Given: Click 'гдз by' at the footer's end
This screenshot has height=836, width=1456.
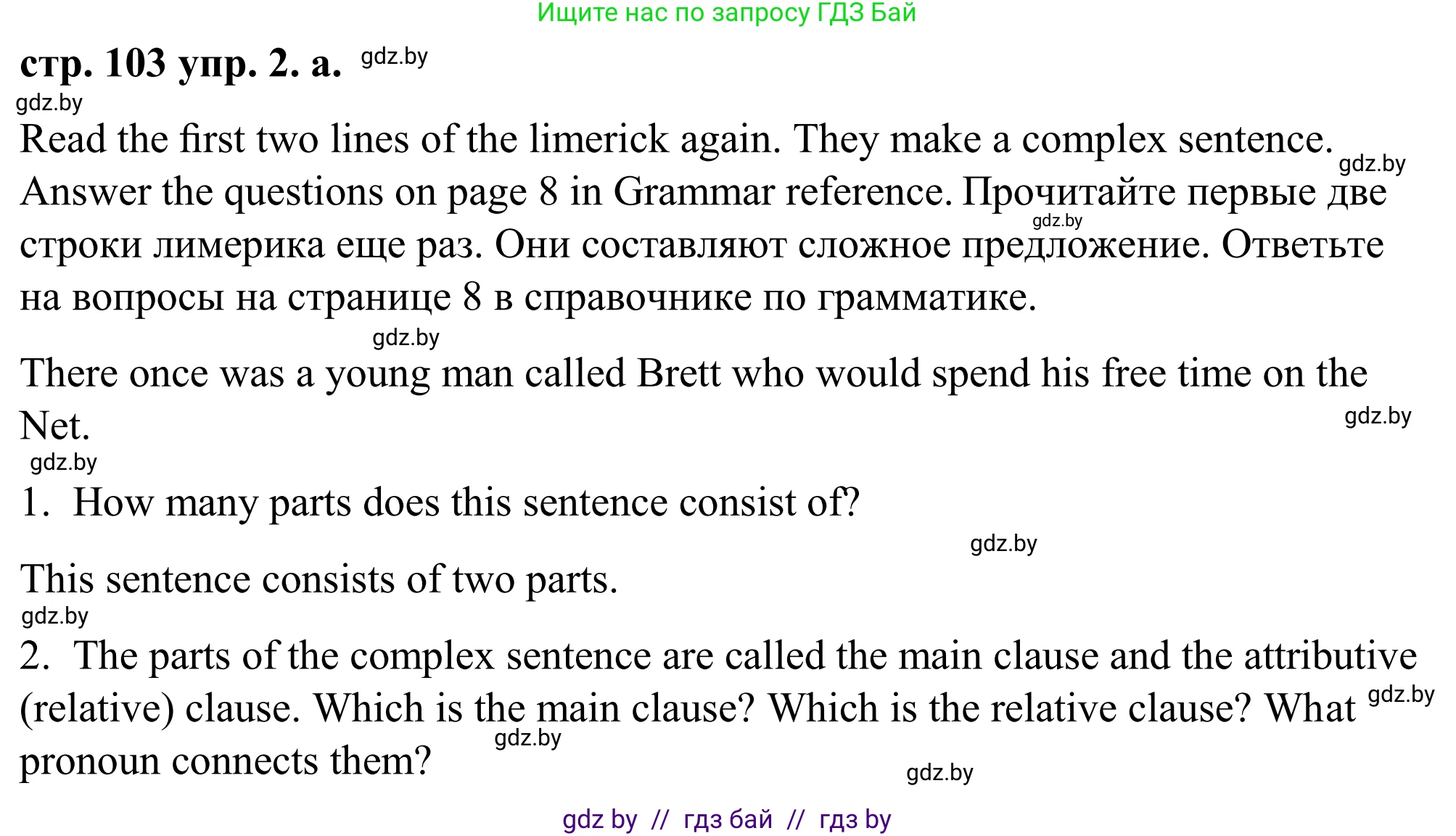Looking at the screenshot, I should (x=855, y=819).
